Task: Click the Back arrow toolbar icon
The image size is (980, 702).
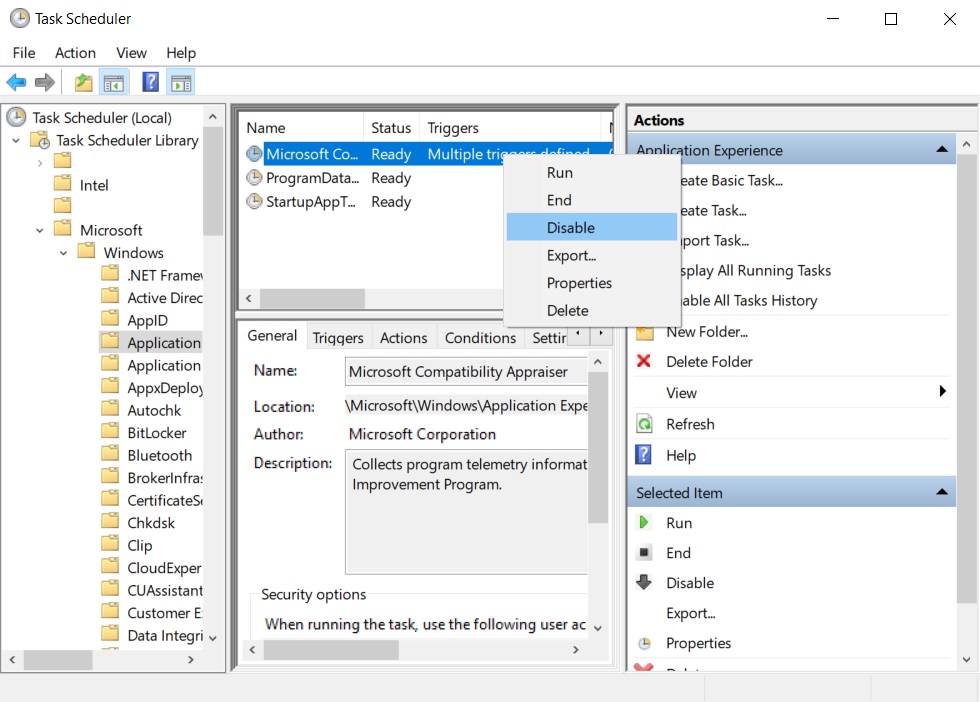Action: coord(16,82)
